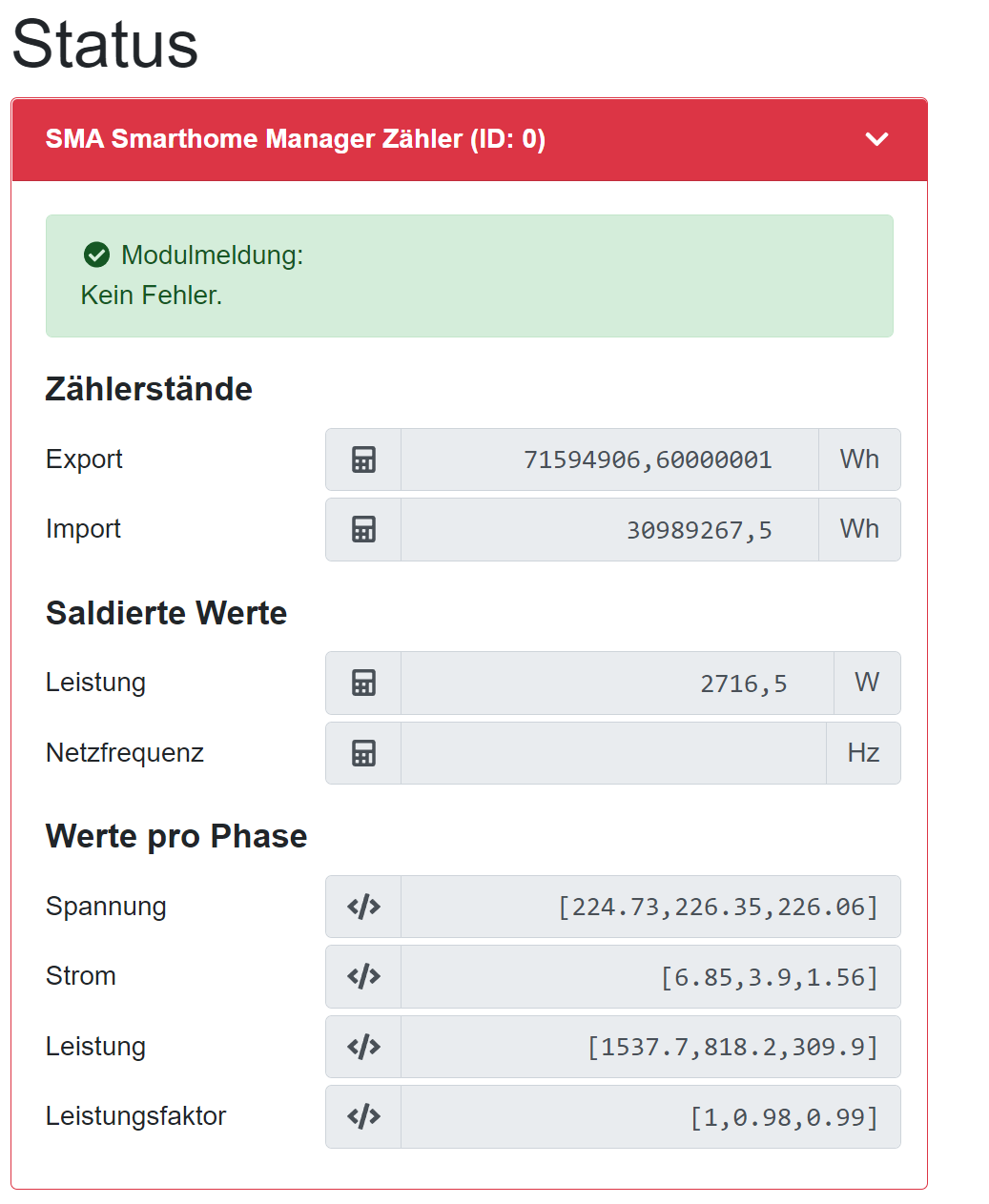Click the Import counter value field
This screenshot has width=989, height=1204.
pyautogui.click(x=609, y=529)
